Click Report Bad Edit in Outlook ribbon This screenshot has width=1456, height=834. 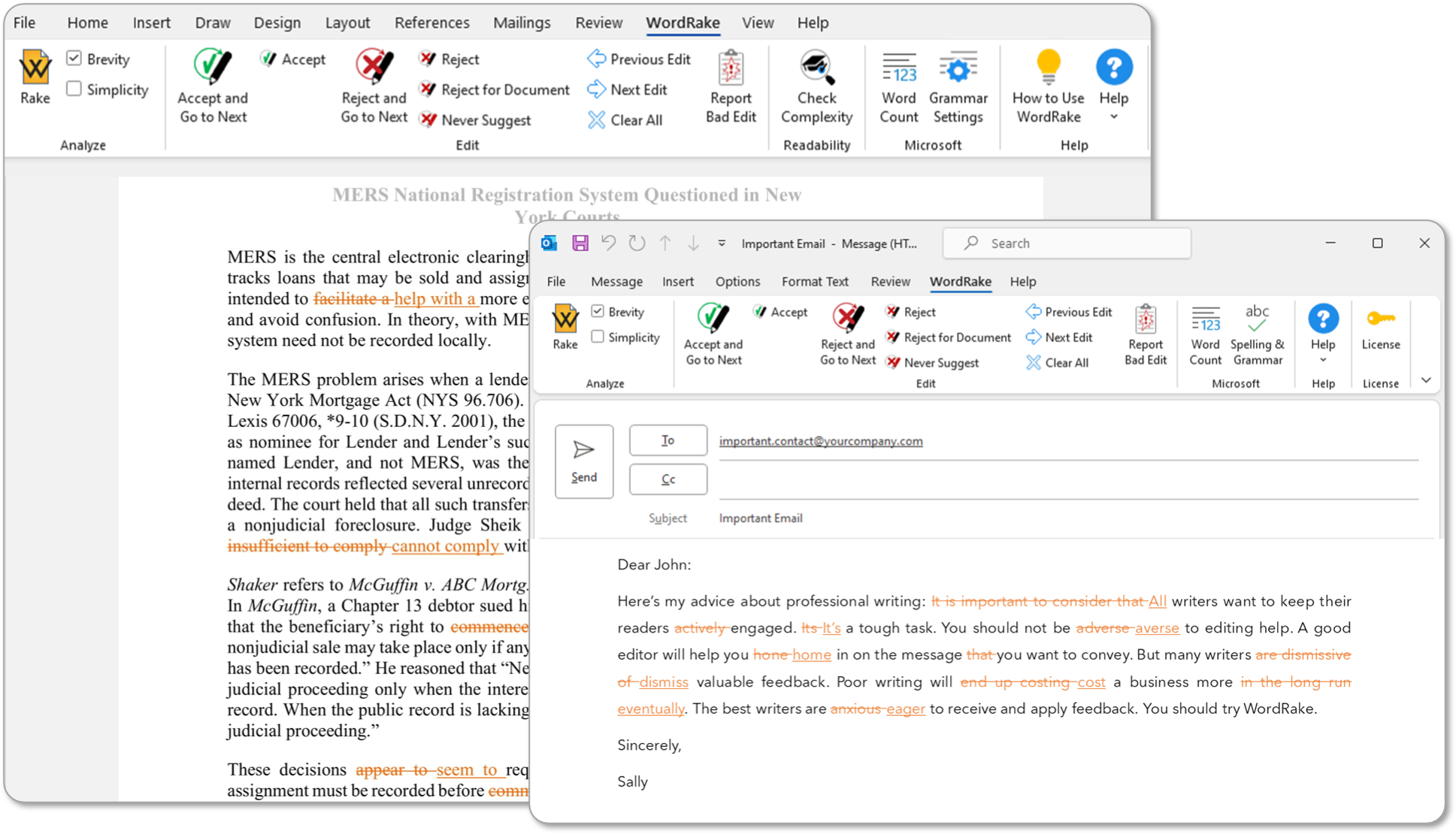pos(1144,336)
